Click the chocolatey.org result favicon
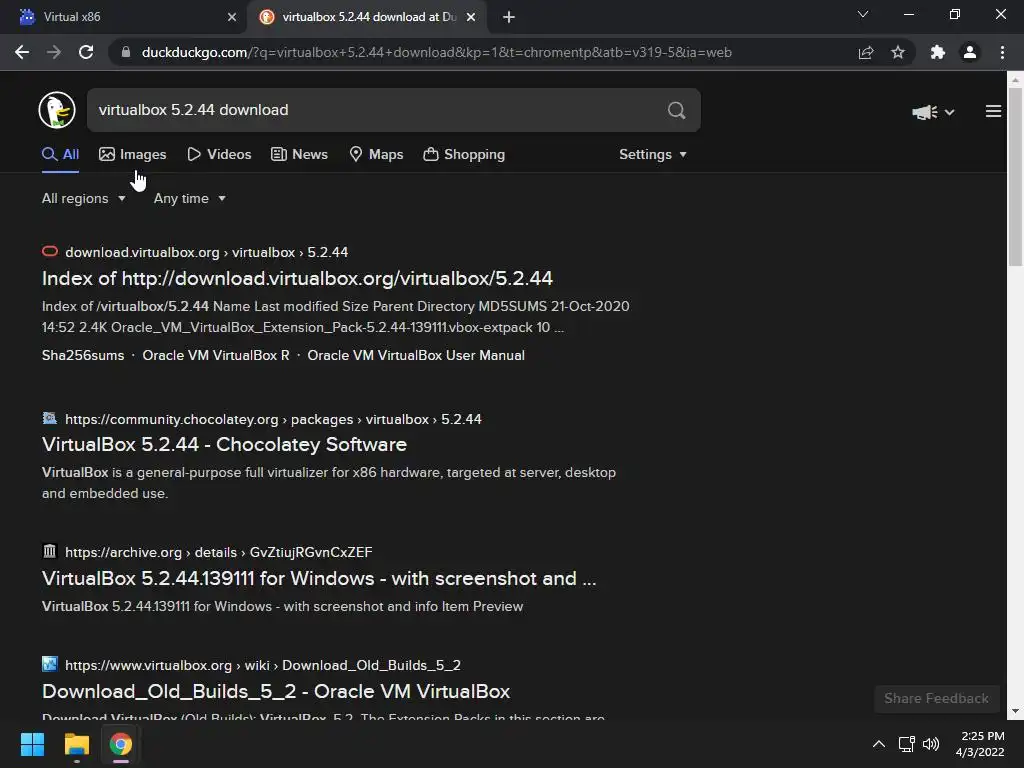The width and height of the screenshot is (1024, 768). [50, 418]
